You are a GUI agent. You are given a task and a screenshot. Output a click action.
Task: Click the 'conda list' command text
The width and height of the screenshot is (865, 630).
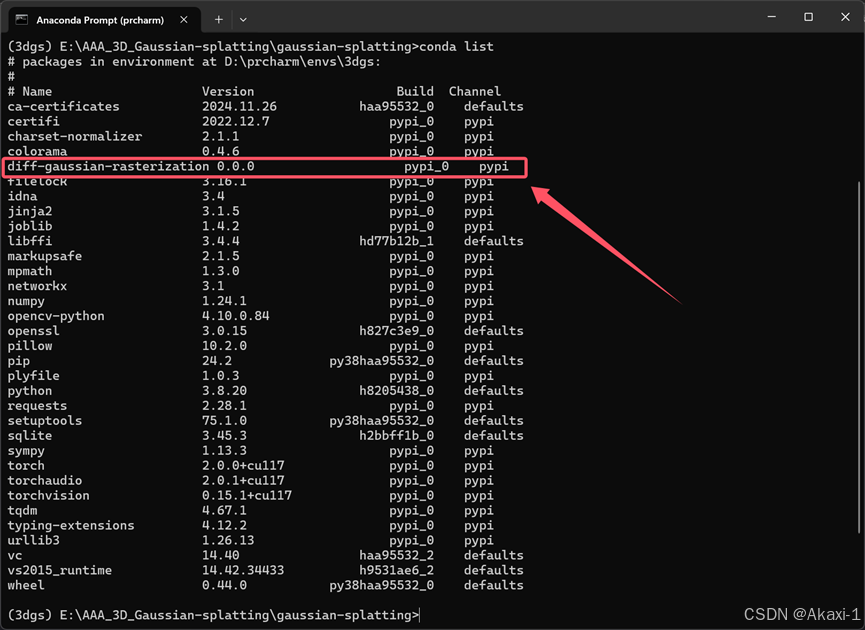[456, 46]
